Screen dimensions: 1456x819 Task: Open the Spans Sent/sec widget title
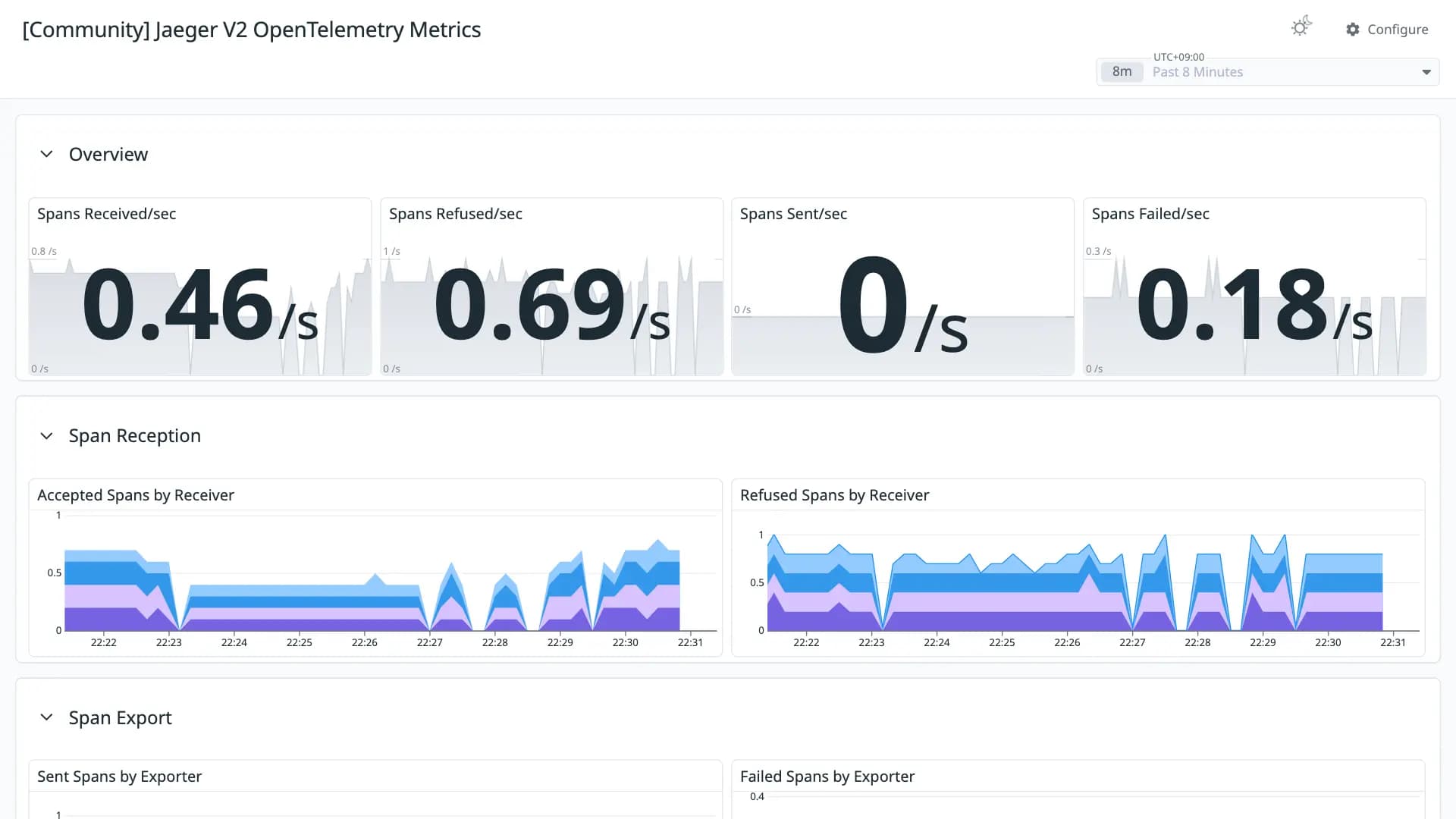(x=794, y=214)
